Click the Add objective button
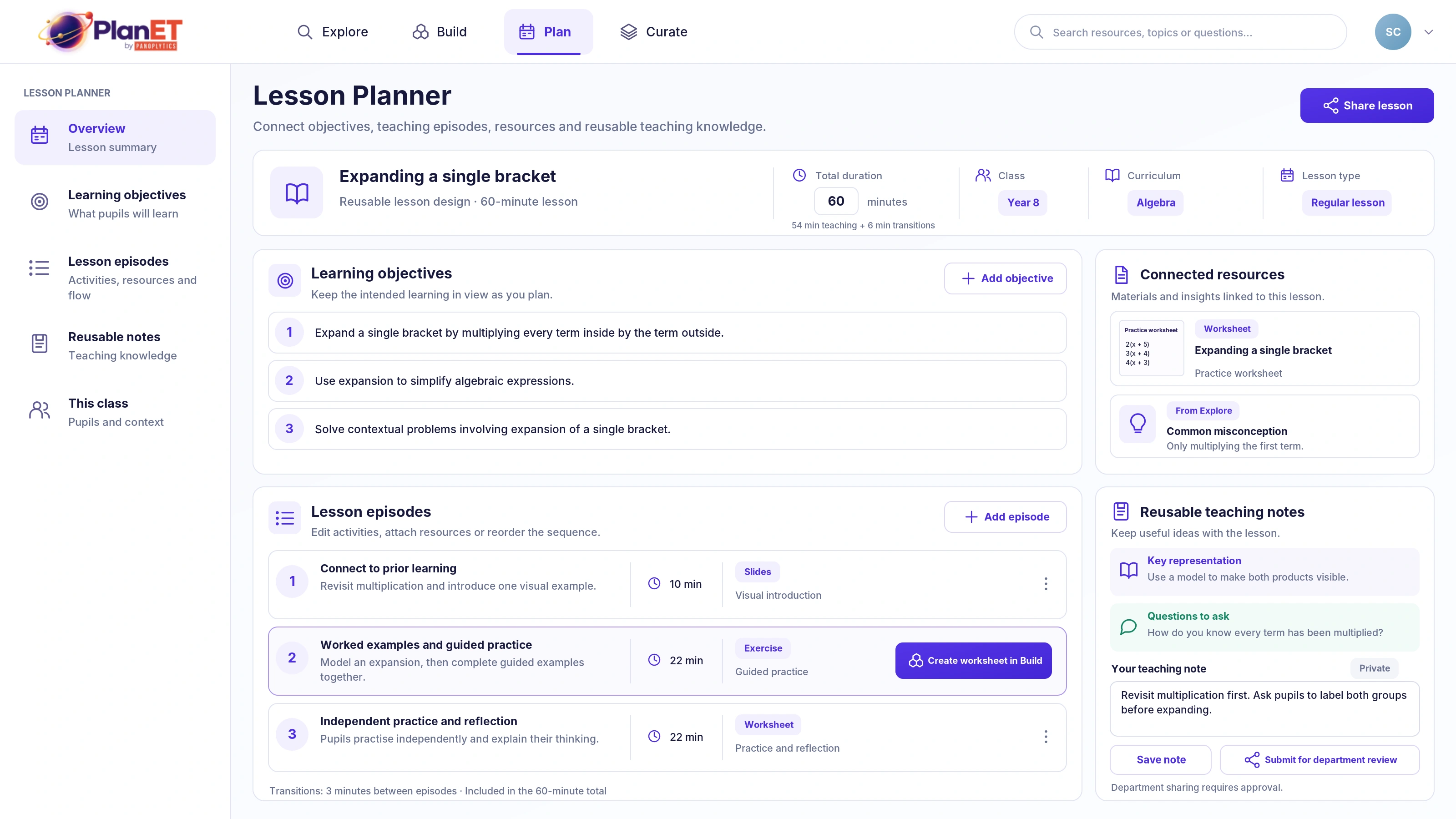This screenshot has height=819, width=1456. (1005, 278)
